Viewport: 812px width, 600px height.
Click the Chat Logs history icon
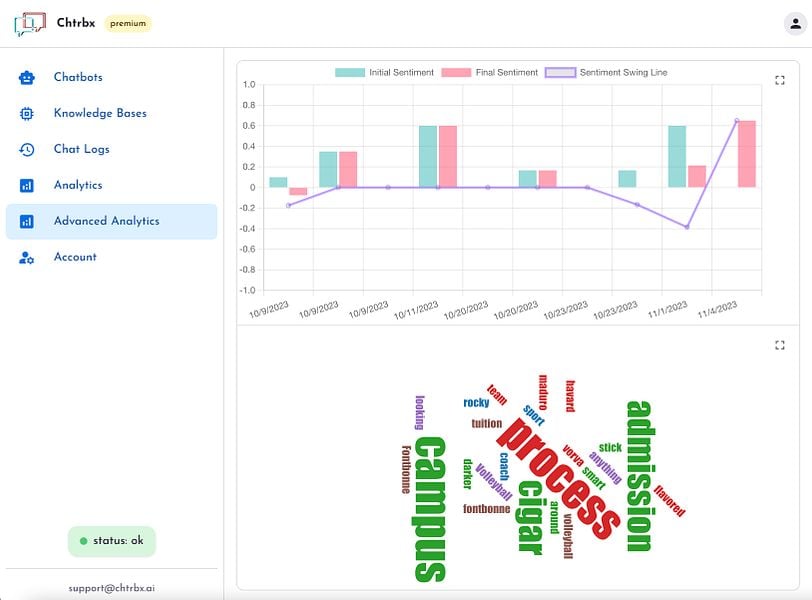26,150
